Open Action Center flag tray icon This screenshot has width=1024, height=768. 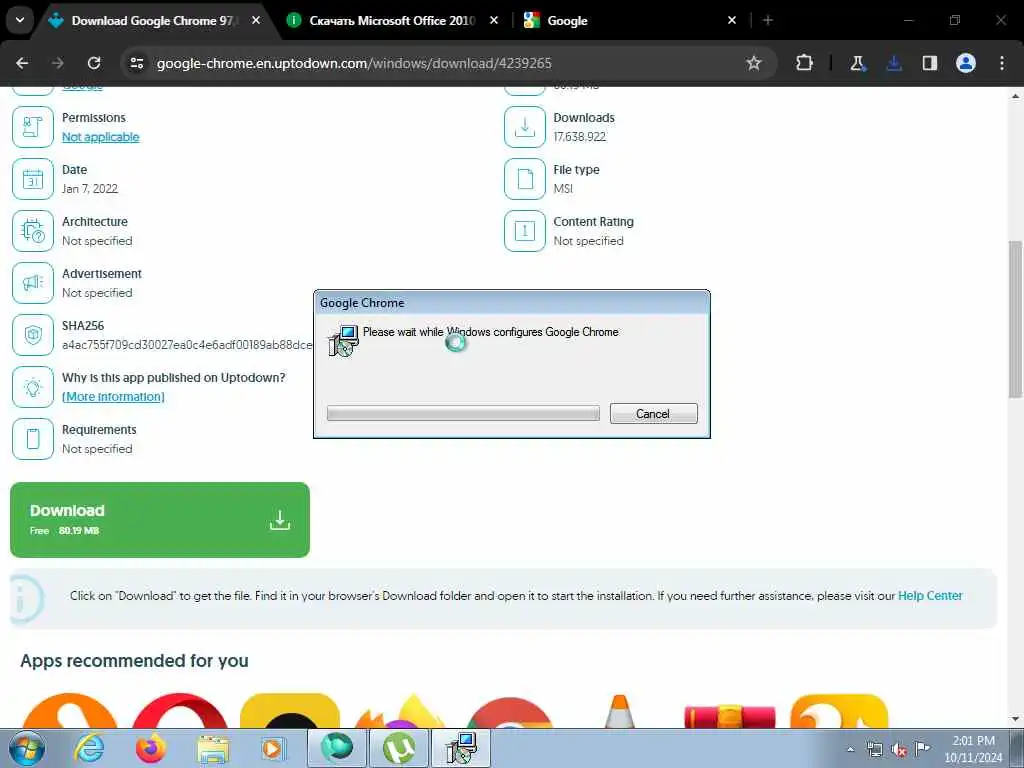[921, 749]
